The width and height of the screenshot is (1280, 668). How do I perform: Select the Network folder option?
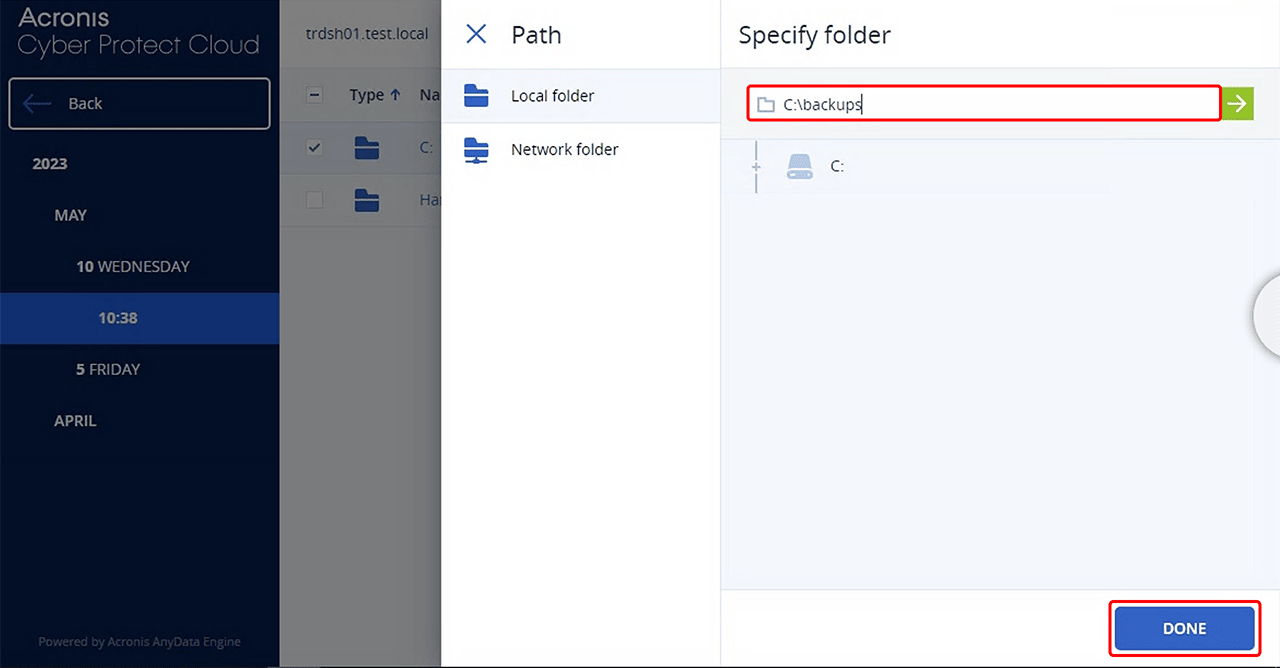(x=564, y=150)
